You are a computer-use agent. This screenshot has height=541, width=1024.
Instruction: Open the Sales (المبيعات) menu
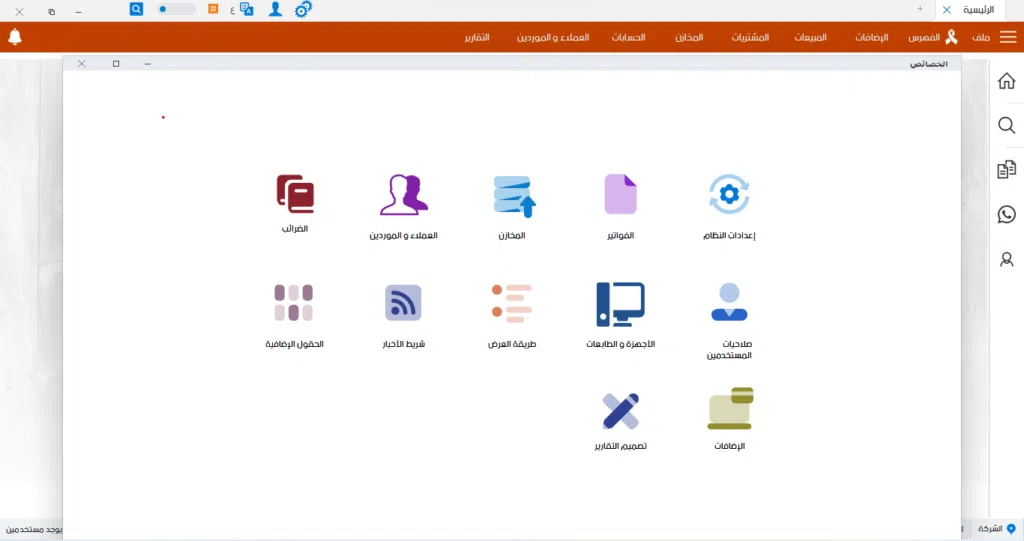click(x=810, y=37)
